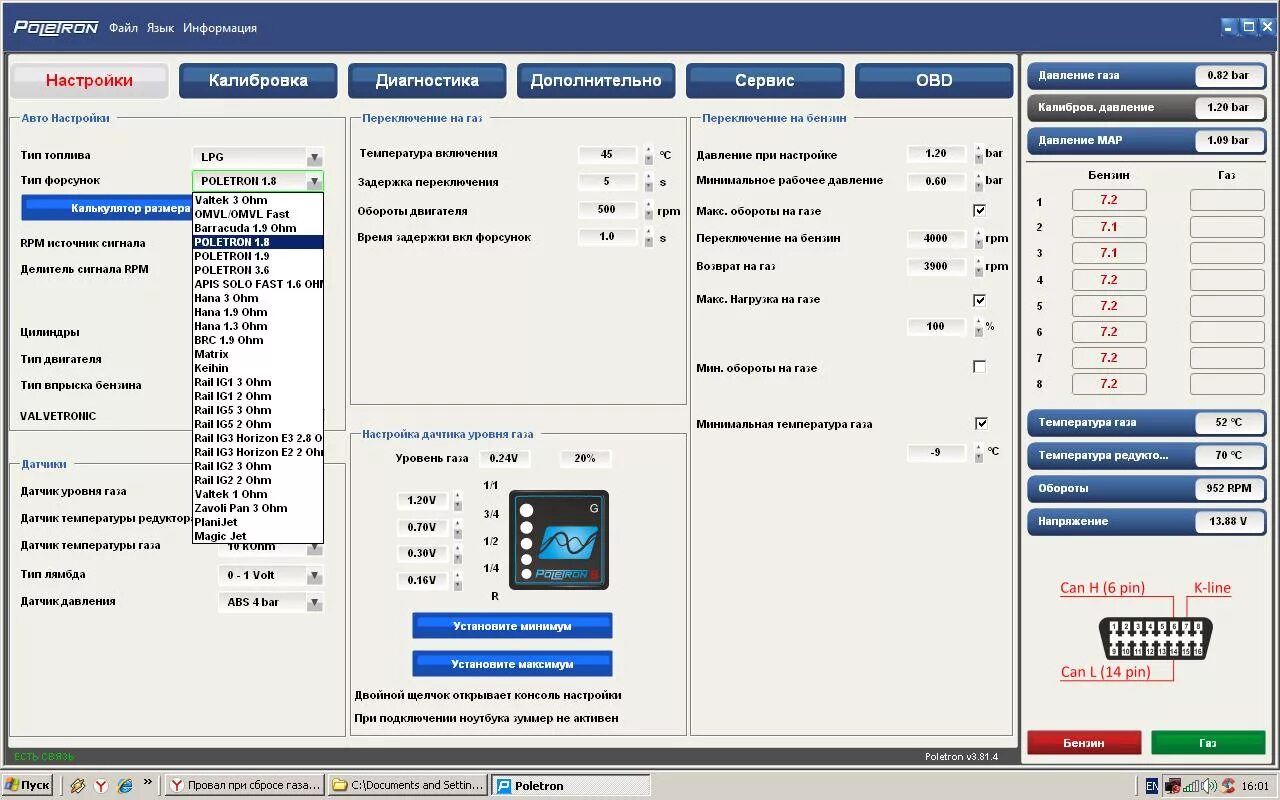The image size is (1280, 800).
Task: Click the folder icon on the C:\Documents and Settin... taskbar button
Action: pos(340,786)
